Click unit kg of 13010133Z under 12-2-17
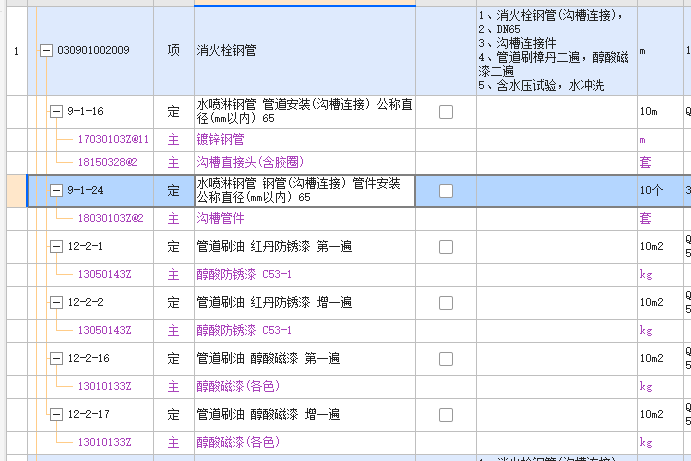This screenshot has width=691, height=461. pos(660,442)
